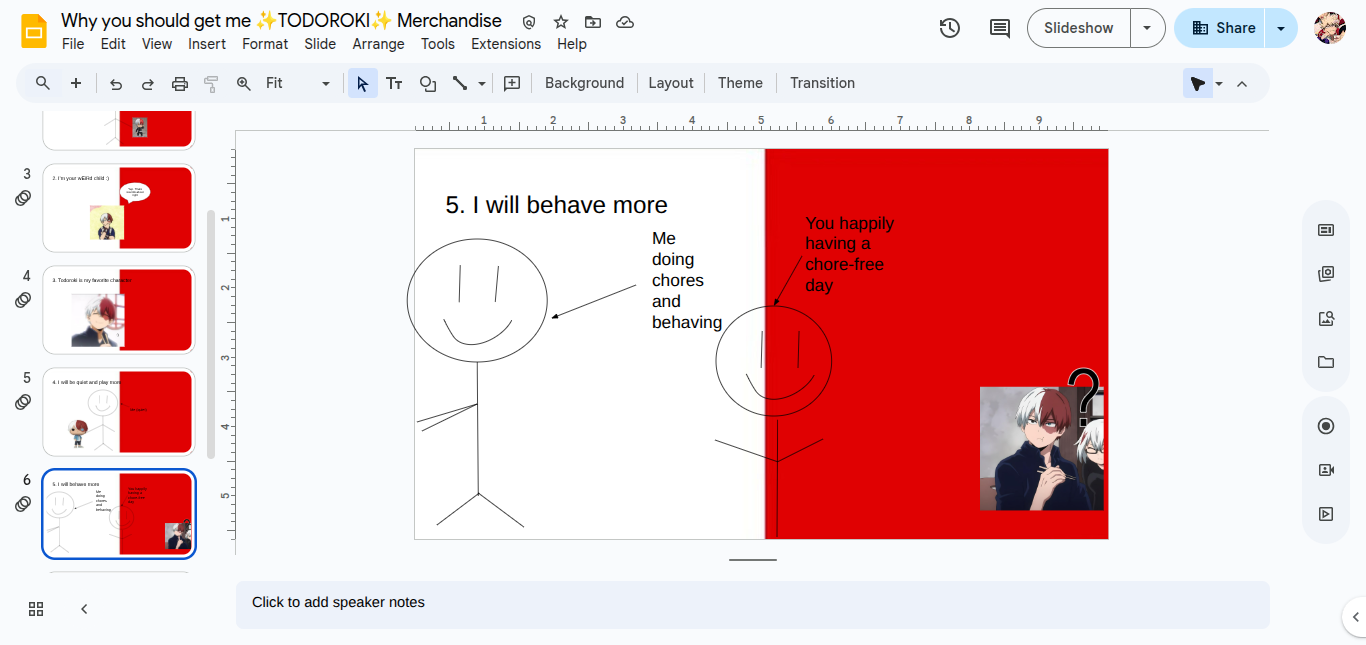
Task: Select the Line tool
Action: (460, 84)
